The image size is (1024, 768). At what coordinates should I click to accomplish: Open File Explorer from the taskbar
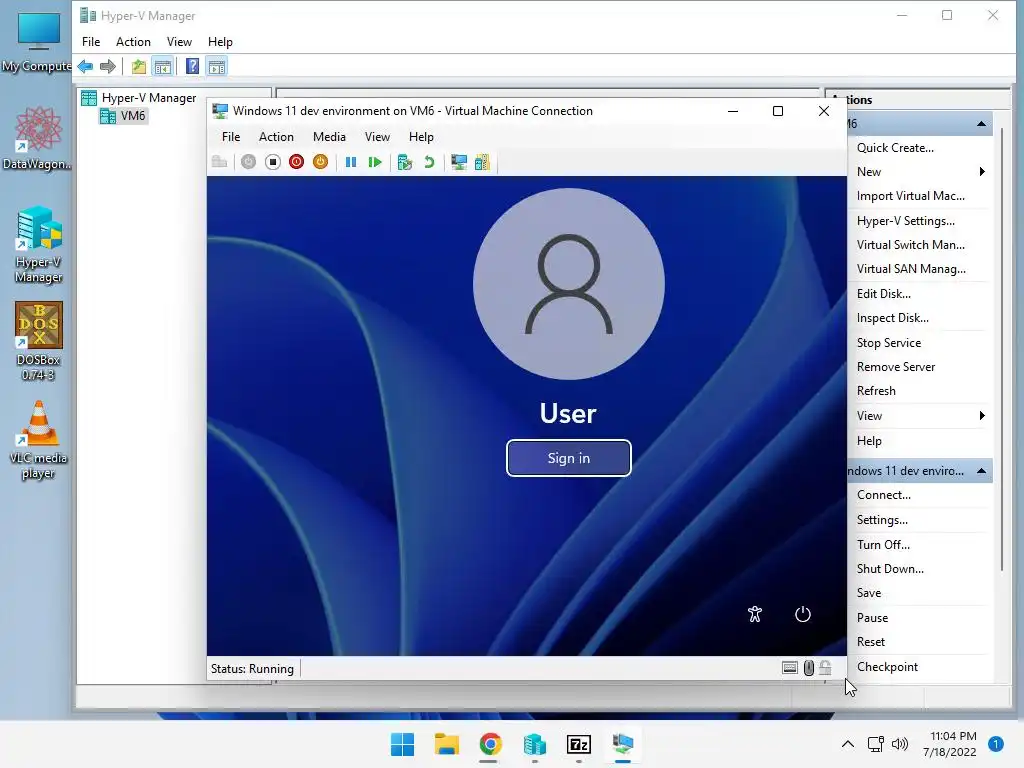pos(447,744)
